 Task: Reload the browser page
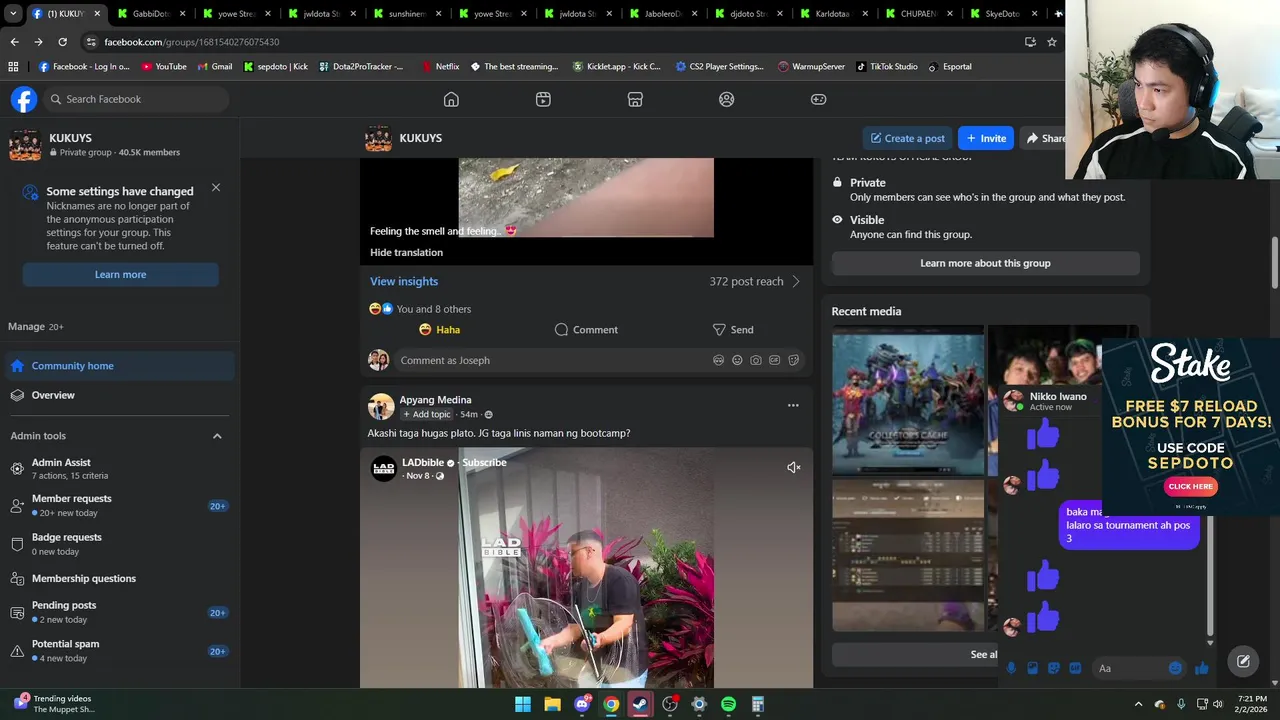pos(62,42)
